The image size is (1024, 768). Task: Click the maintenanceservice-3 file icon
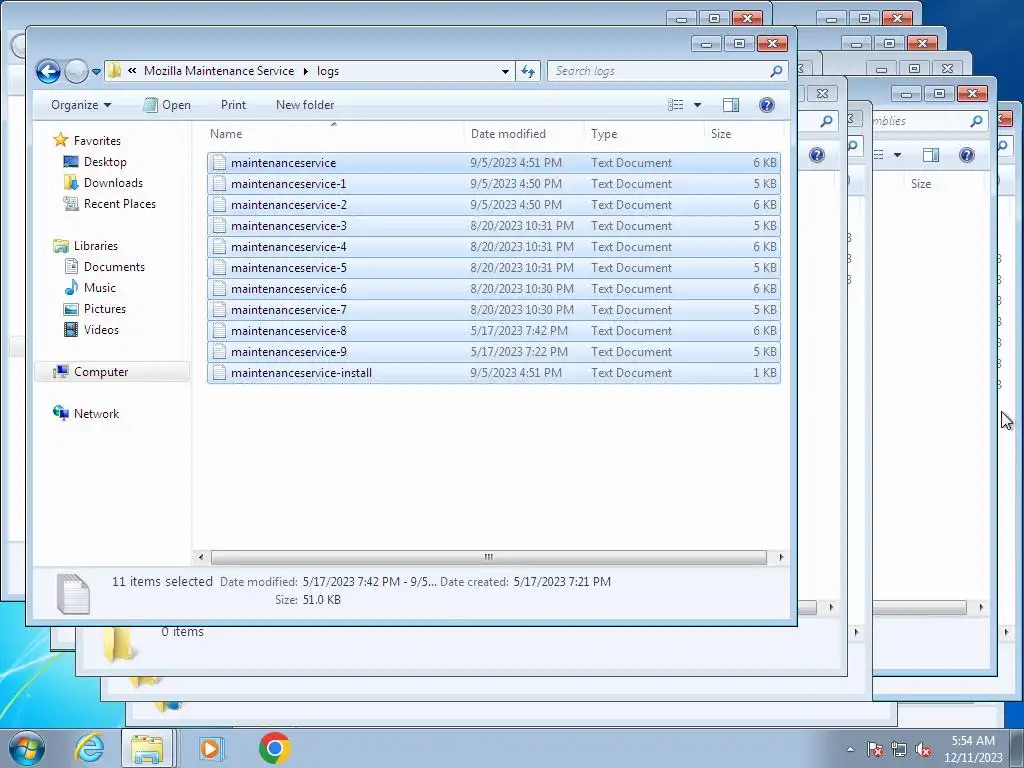pyautogui.click(x=219, y=225)
